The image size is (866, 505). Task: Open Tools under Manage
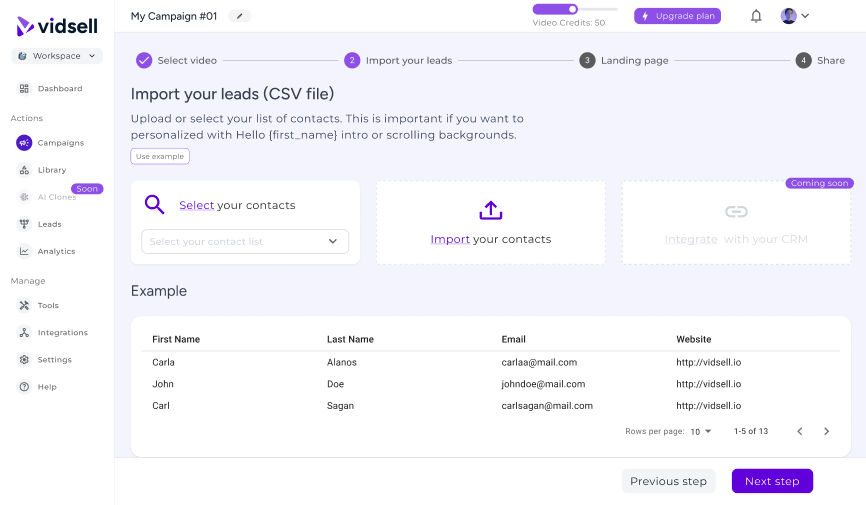(x=48, y=305)
